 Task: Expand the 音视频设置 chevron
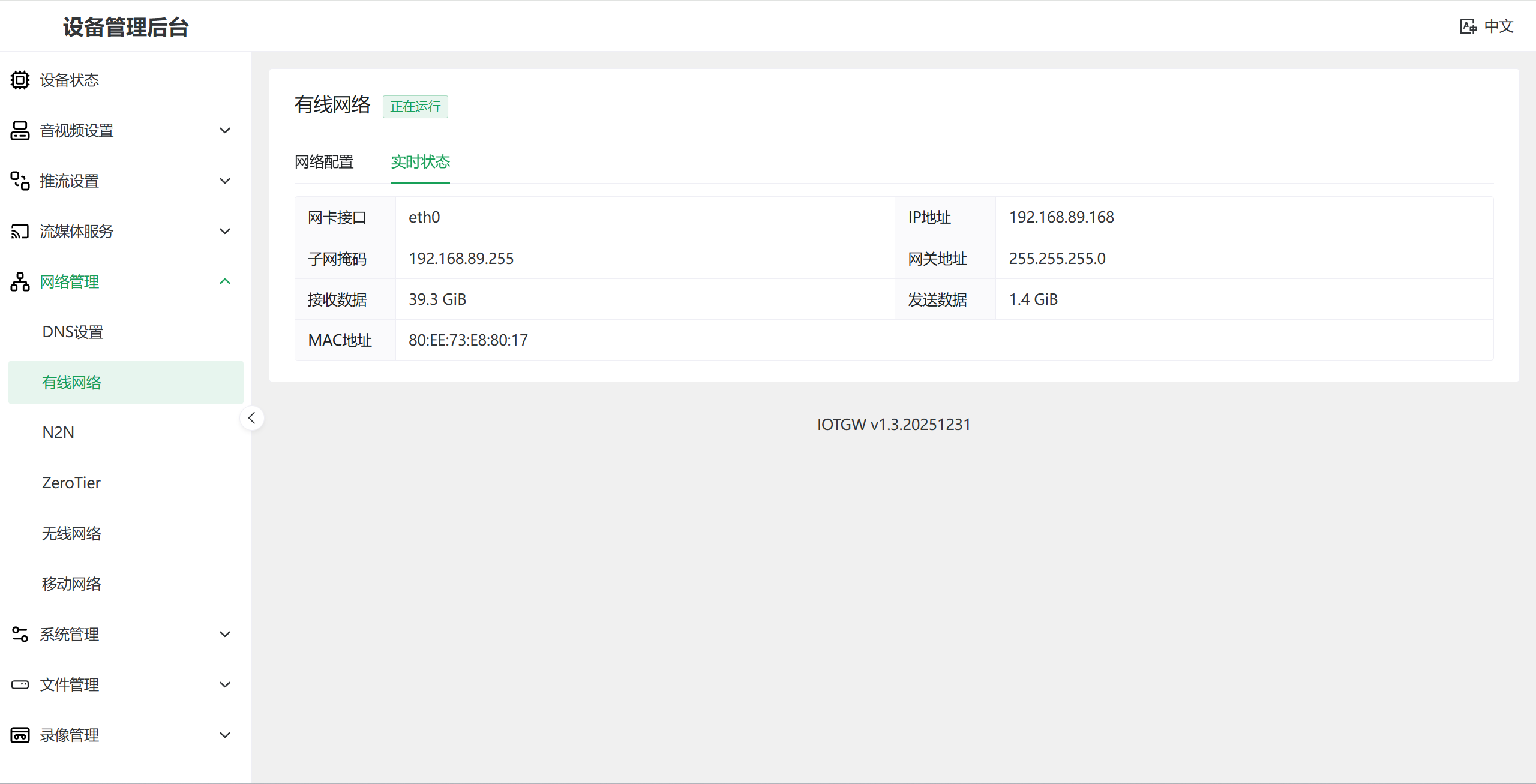click(225, 130)
